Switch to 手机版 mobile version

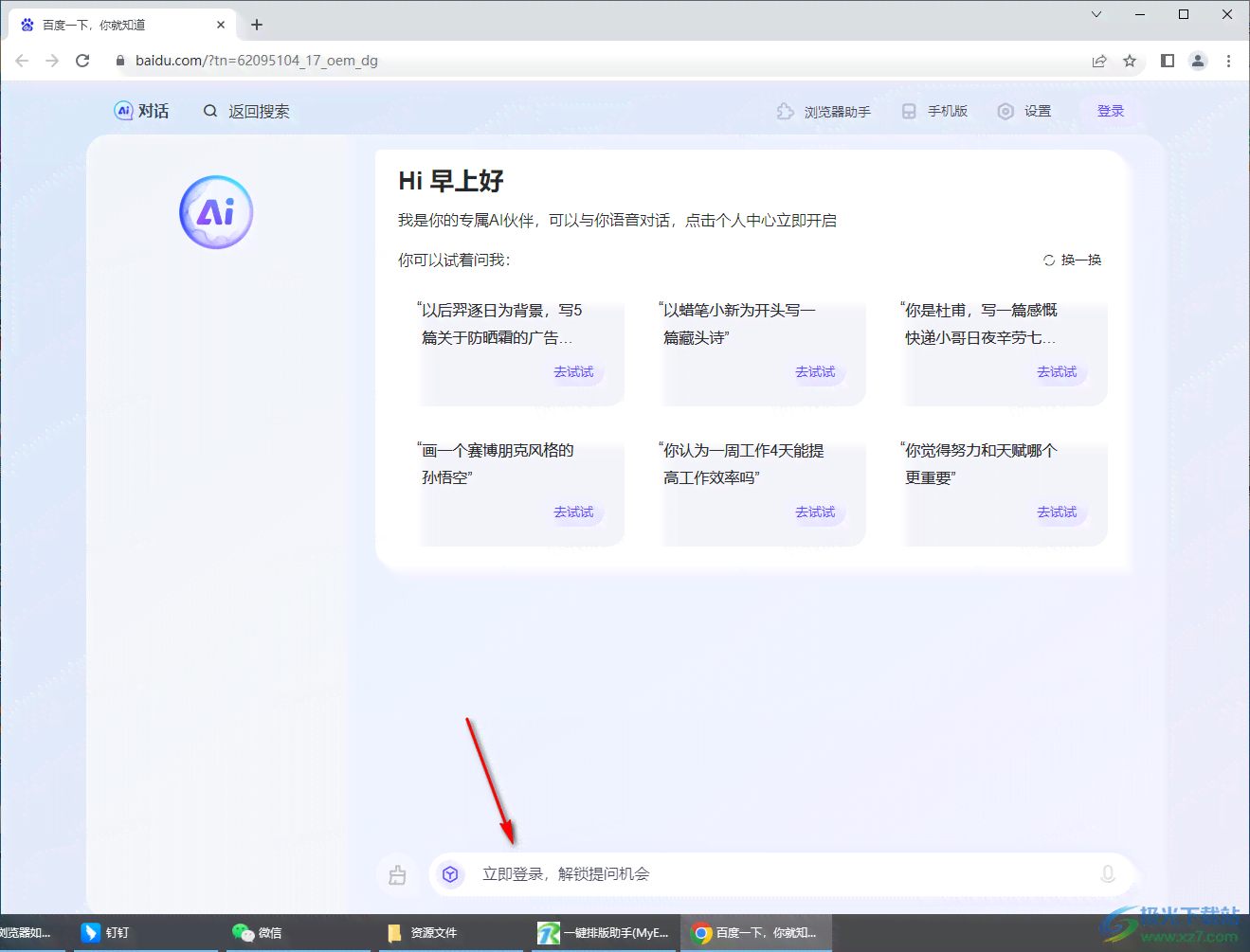tap(948, 112)
